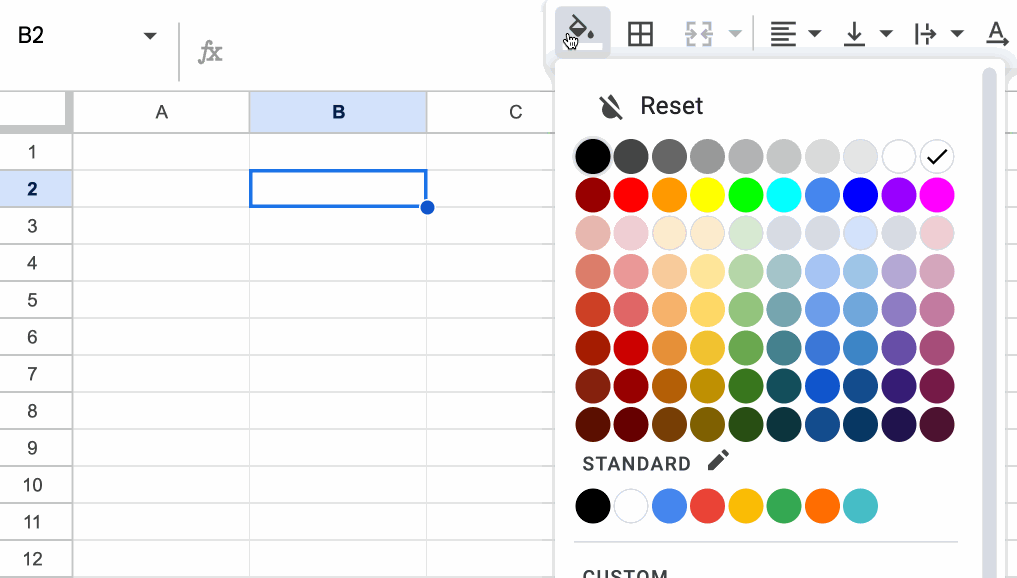Select the orange standard theme swatch
1017x578 pixels.
coord(822,507)
